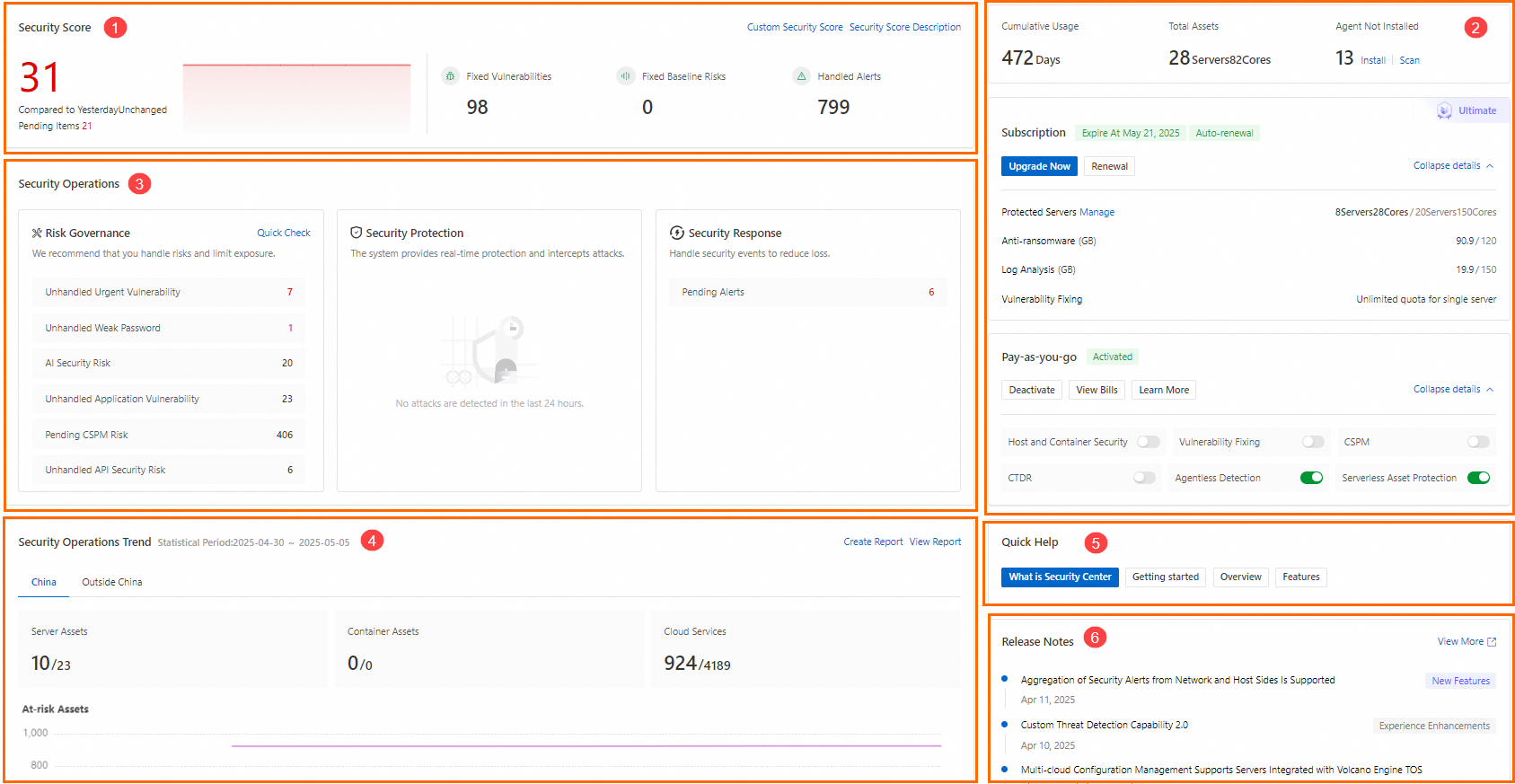Open the Security Score Description link
This screenshot has width=1515, height=784.
pyautogui.click(x=905, y=27)
